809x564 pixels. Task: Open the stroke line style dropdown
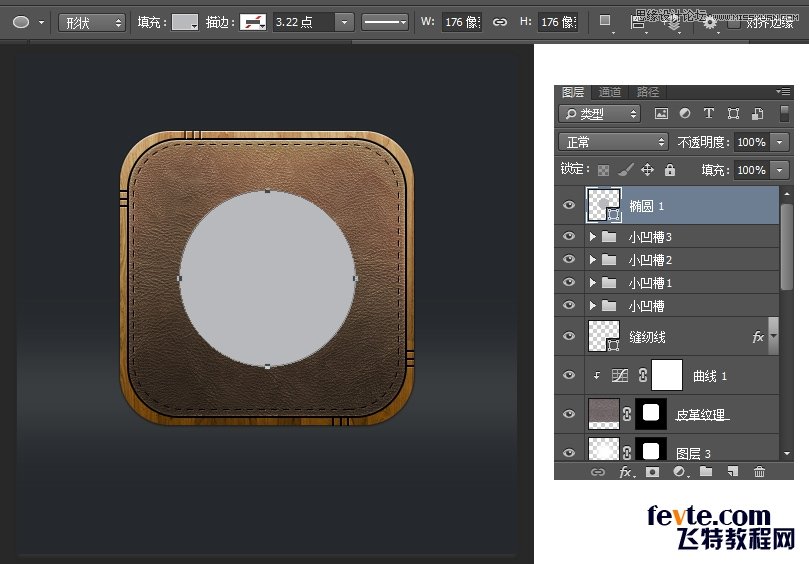(385, 22)
